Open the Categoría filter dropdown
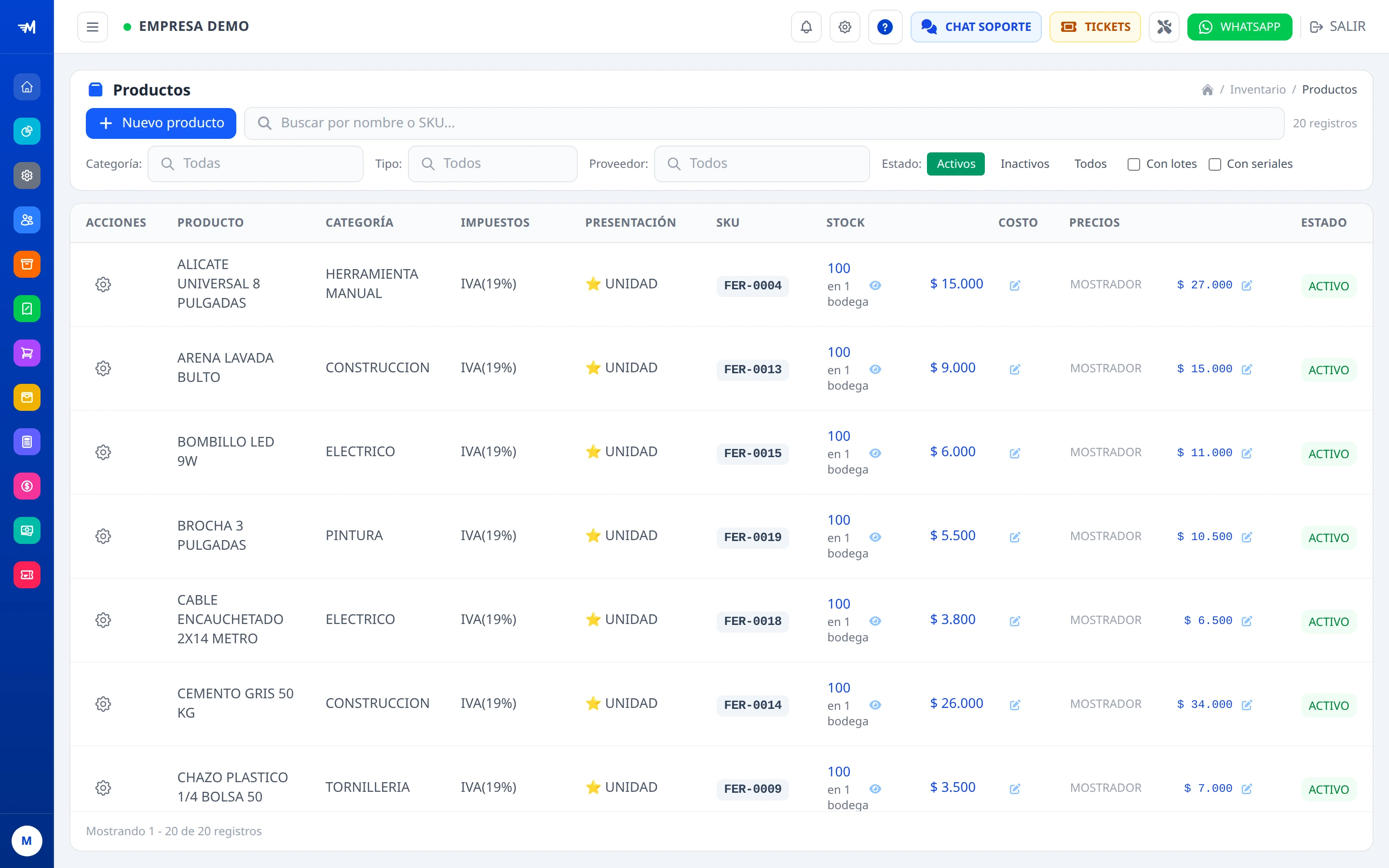1389x868 pixels. click(256, 163)
